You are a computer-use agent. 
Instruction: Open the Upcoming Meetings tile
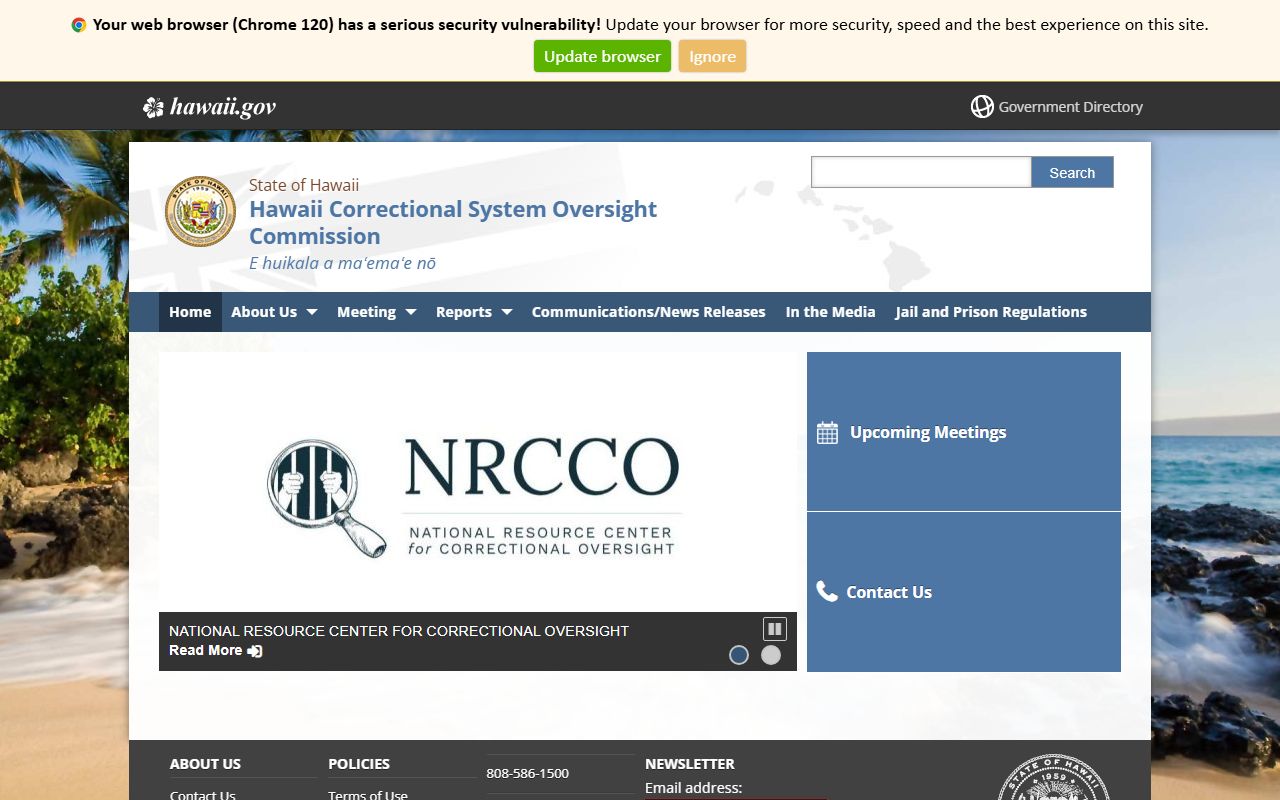click(964, 431)
